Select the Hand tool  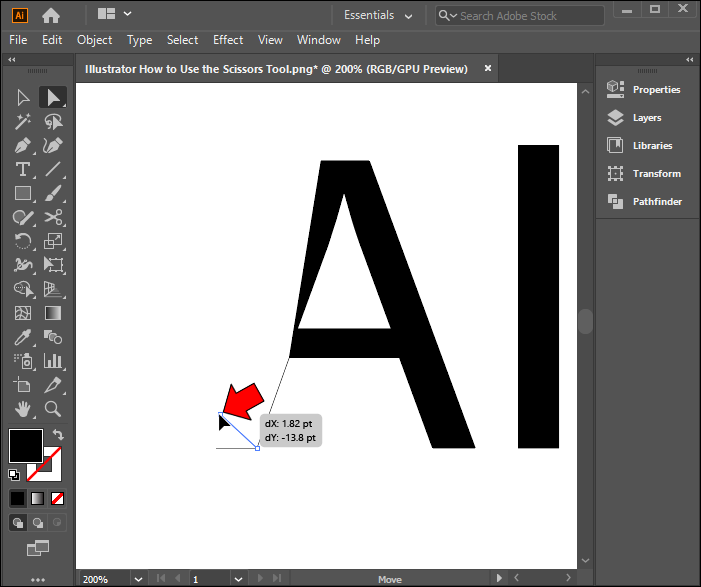[23, 409]
